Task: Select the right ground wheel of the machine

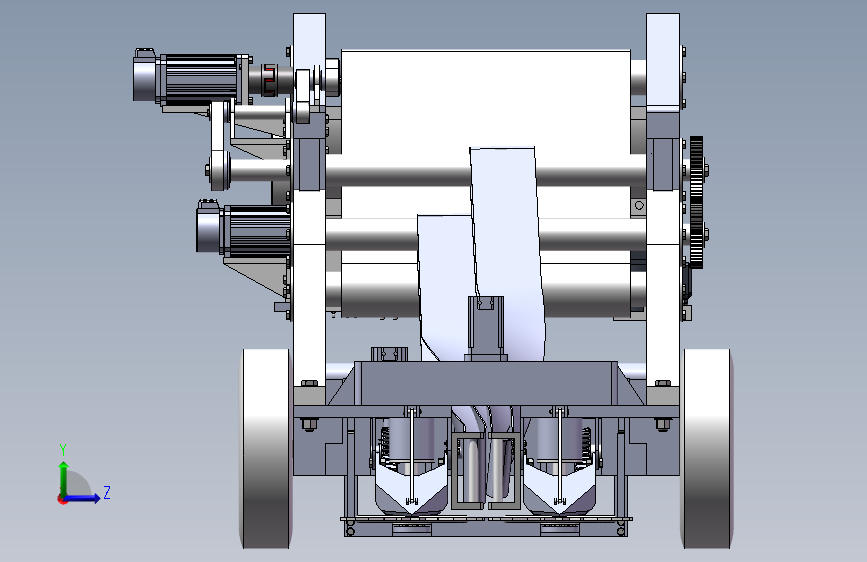Action: pos(707,449)
